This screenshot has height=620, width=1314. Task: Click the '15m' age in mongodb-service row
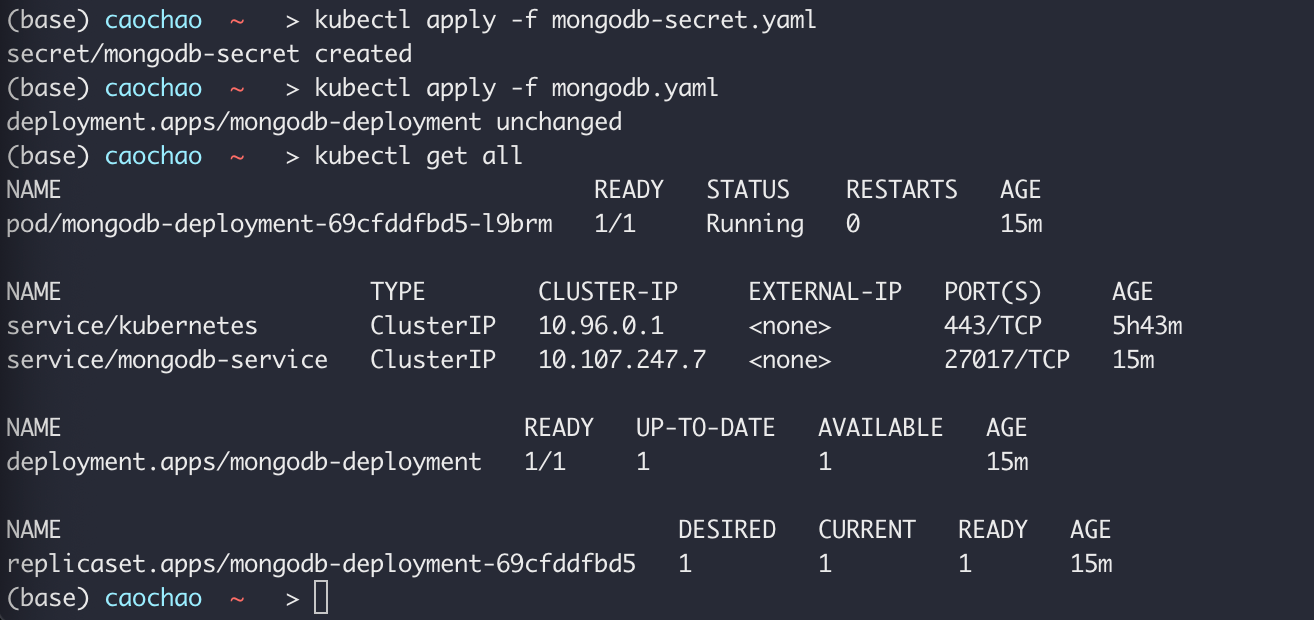(1133, 360)
